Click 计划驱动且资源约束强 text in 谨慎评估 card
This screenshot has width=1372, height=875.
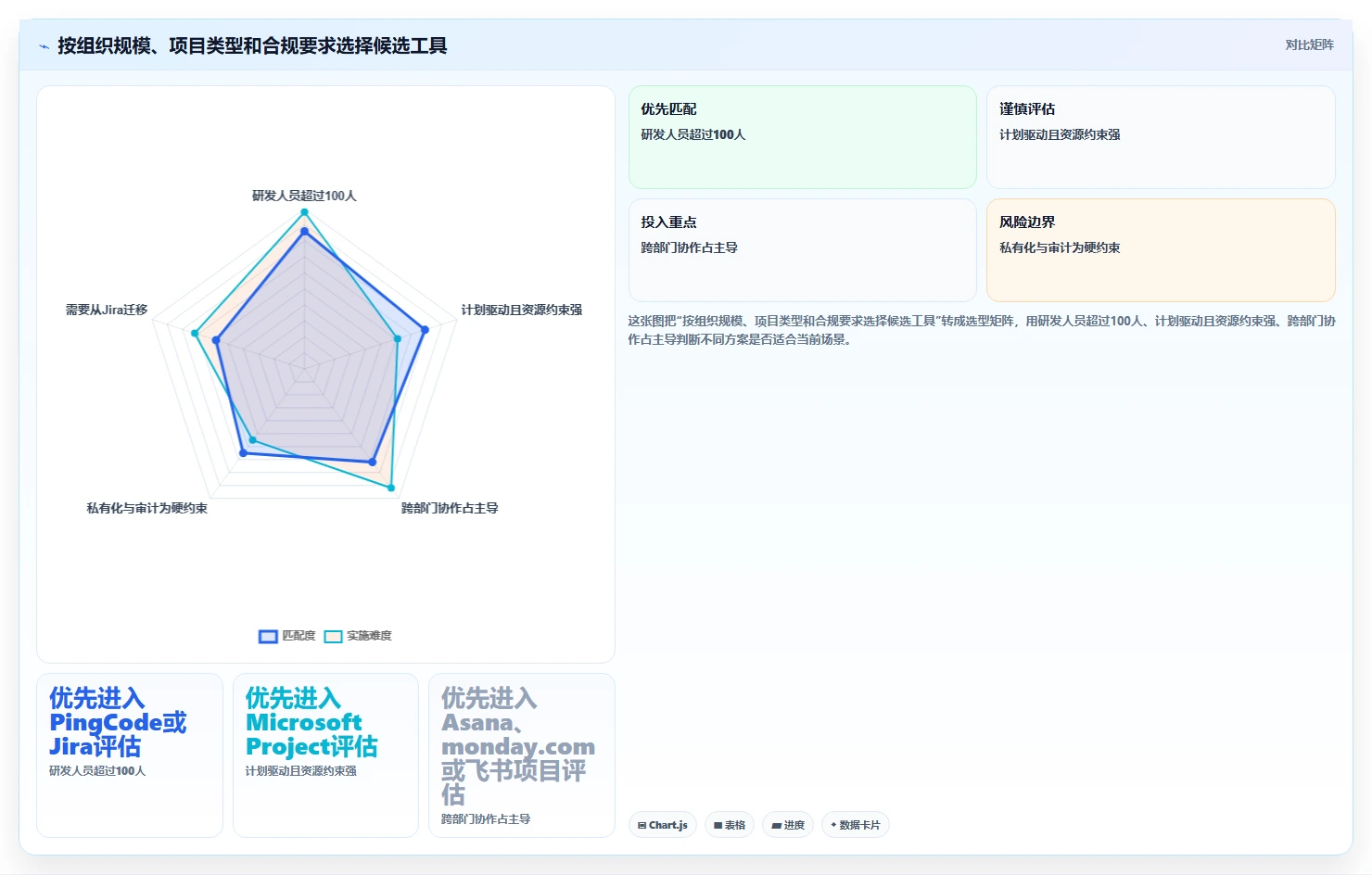click(x=1060, y=134)
